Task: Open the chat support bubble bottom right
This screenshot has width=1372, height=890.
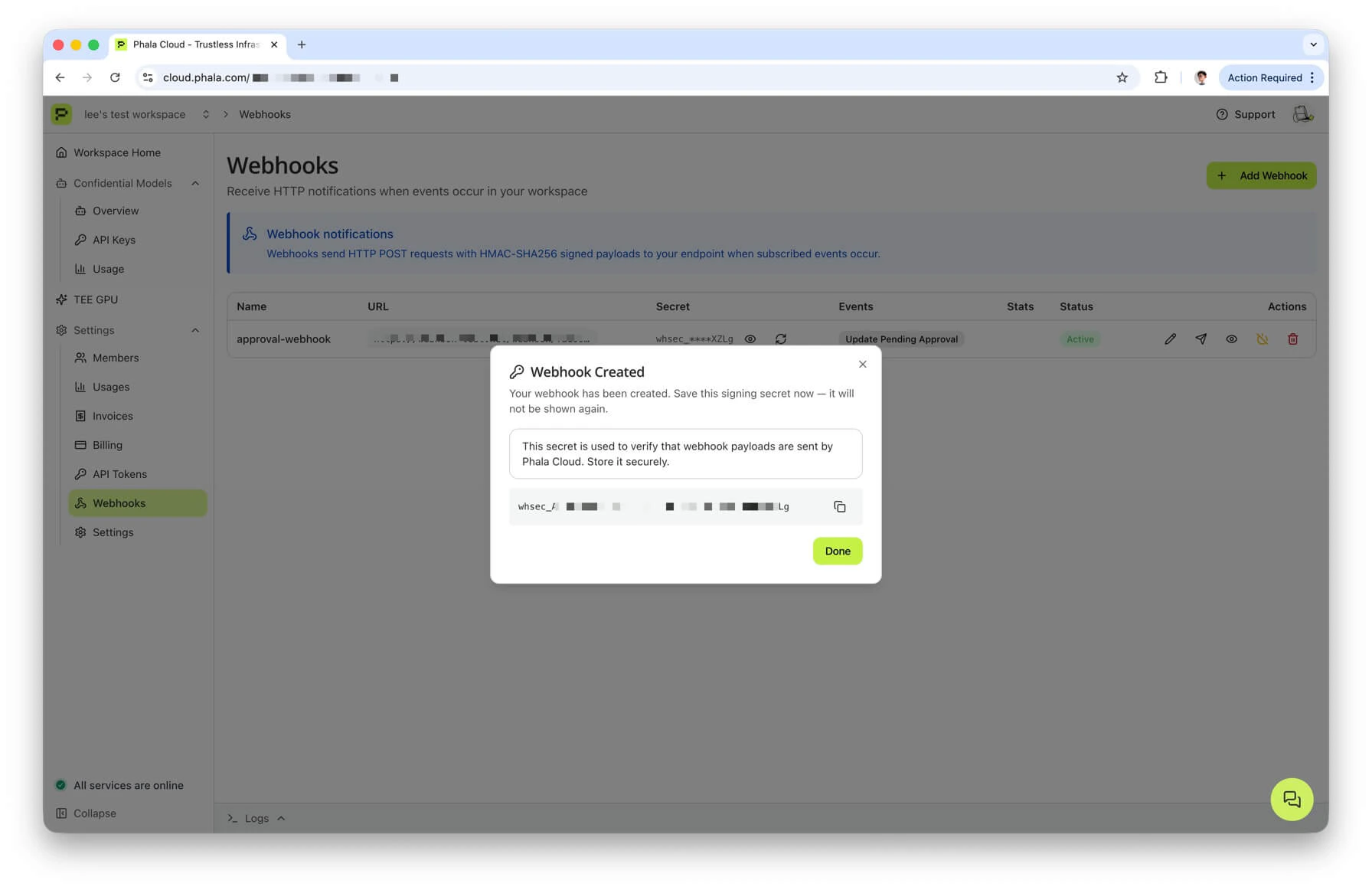Action: pyautogui.click(x=1292, y=799)
